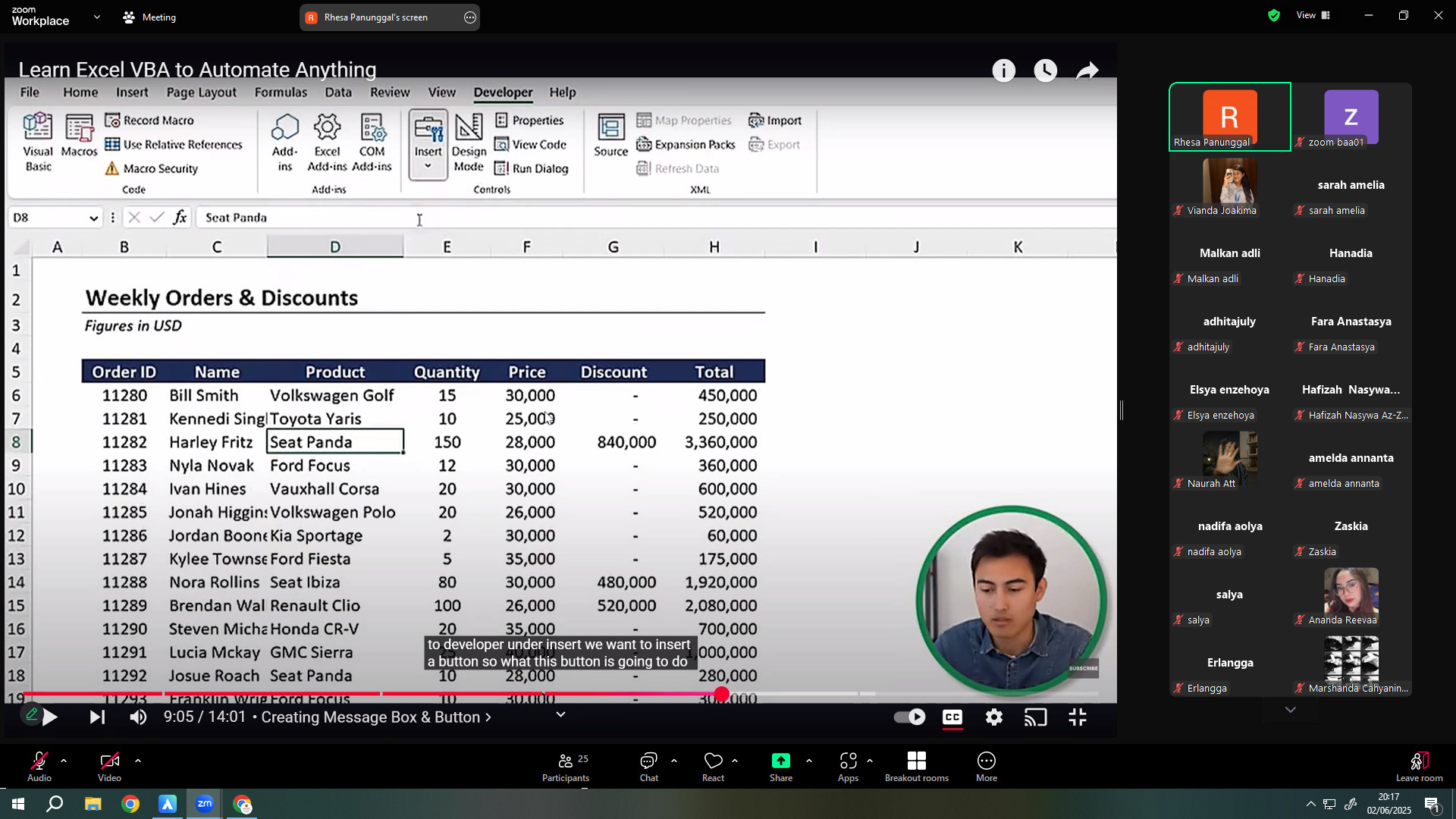
Task: Cast video to a device
Action: click(x=1036, y=717)
